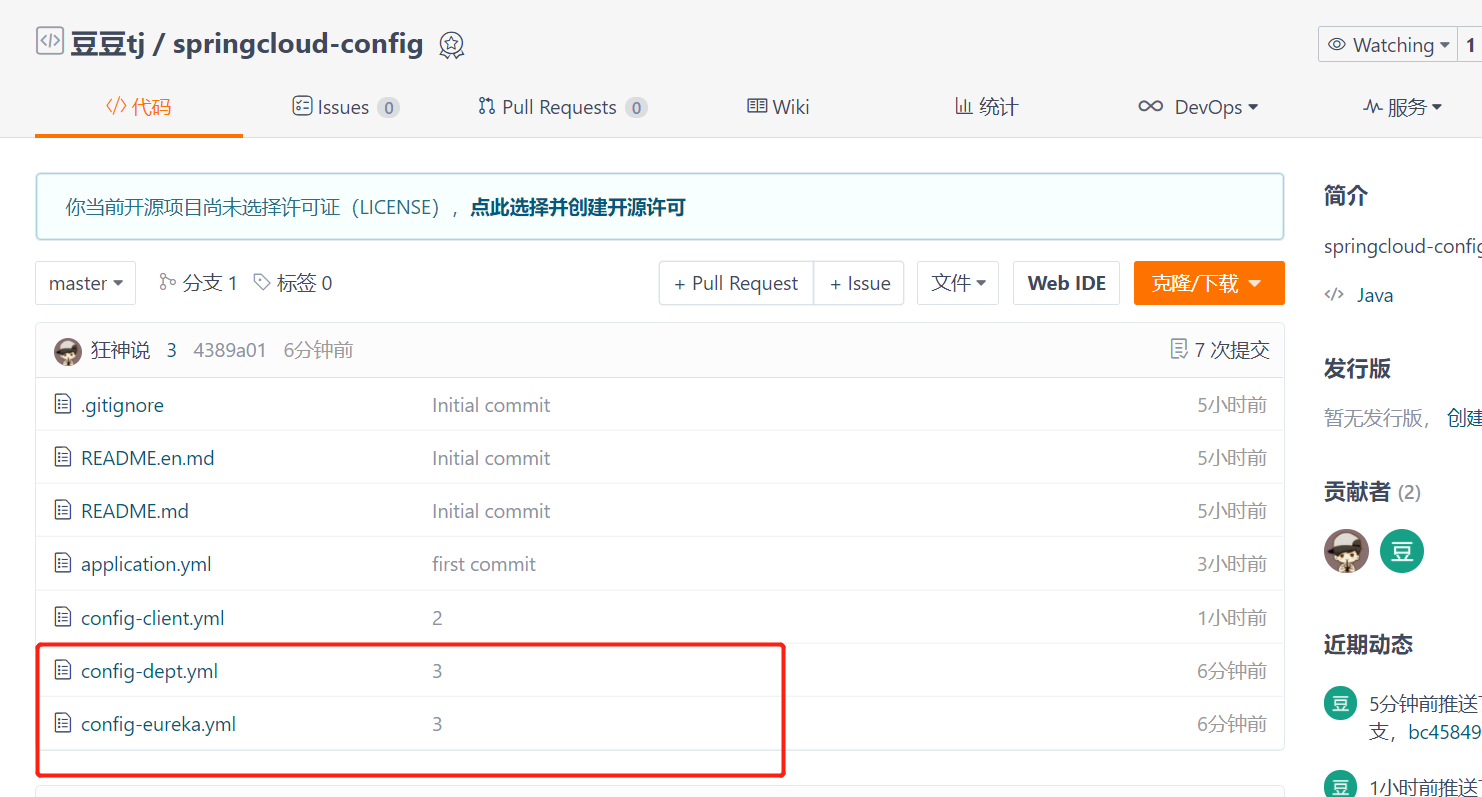Open the config-dept.yml file
Screen dimensions: 1482x797
pyautogui.click(x=149, y=671)
